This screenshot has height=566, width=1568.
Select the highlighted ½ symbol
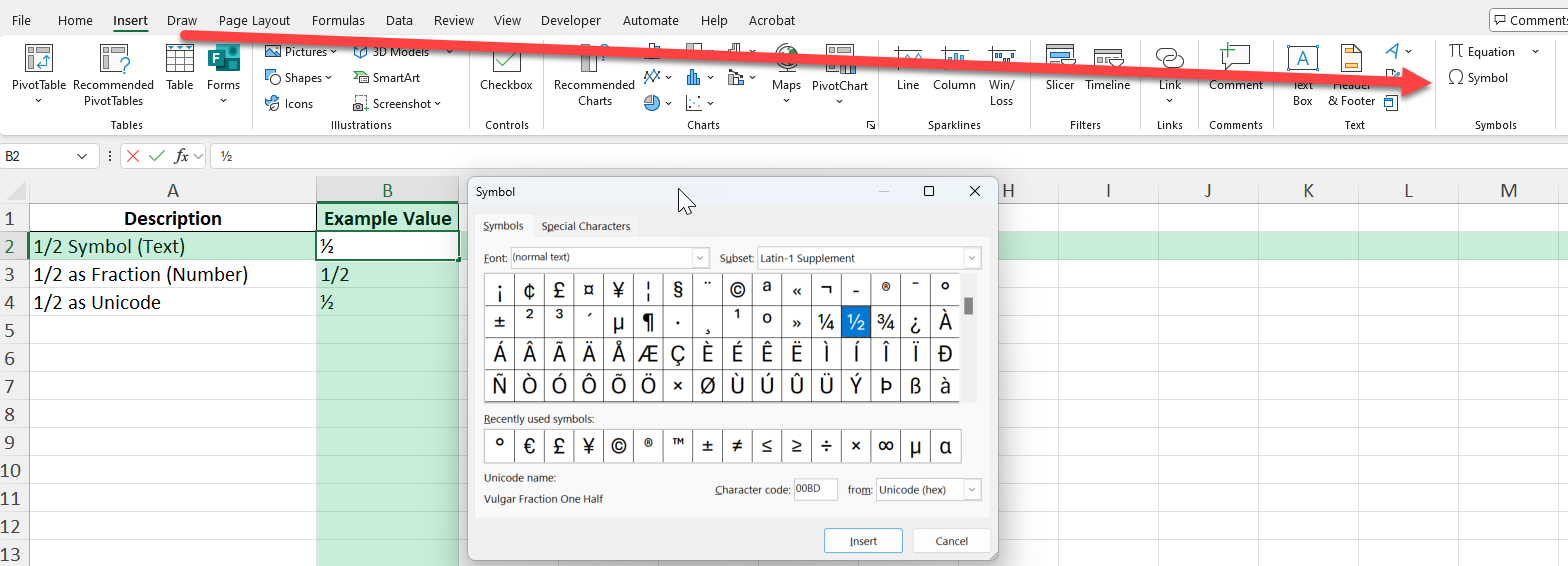pos(856,321)
